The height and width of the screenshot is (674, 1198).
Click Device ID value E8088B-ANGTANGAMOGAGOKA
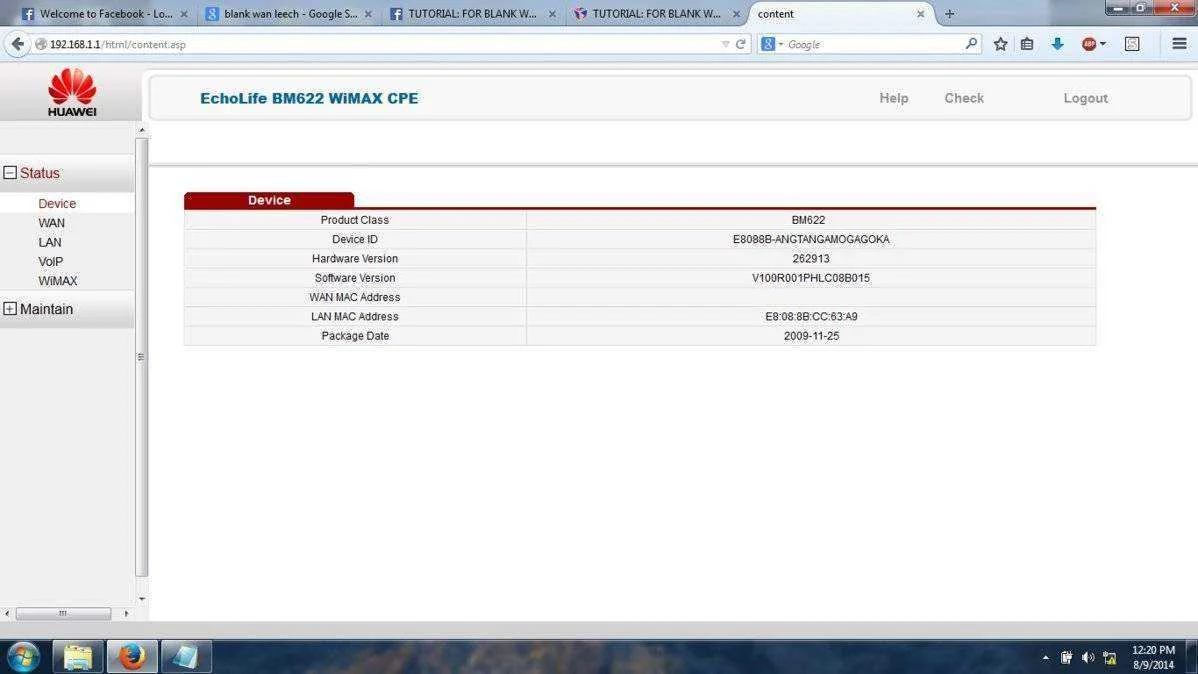(x=811, y=239)
